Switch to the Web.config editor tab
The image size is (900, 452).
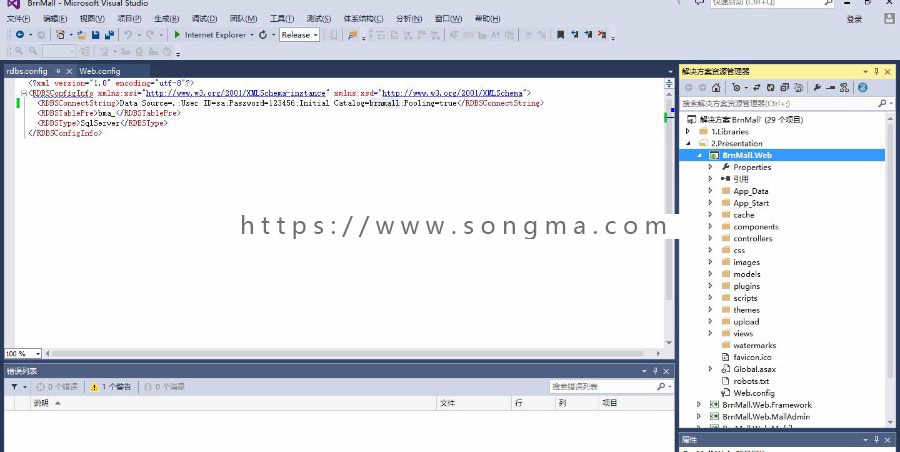(x=100, y=71)
